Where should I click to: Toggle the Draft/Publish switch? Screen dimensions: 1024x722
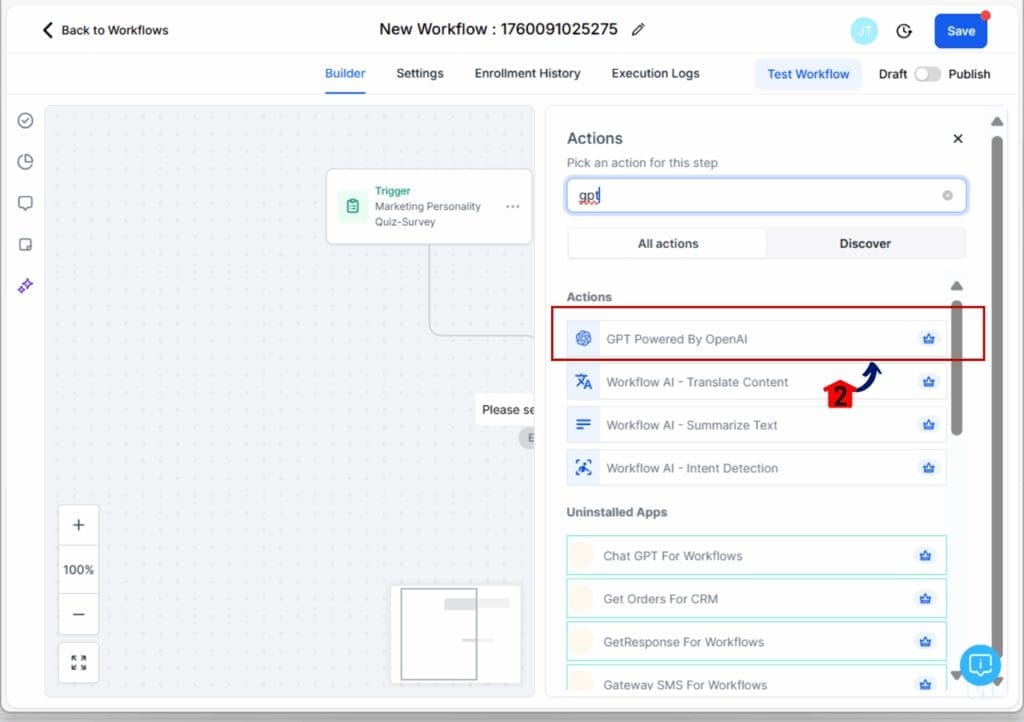click(927, 74)
